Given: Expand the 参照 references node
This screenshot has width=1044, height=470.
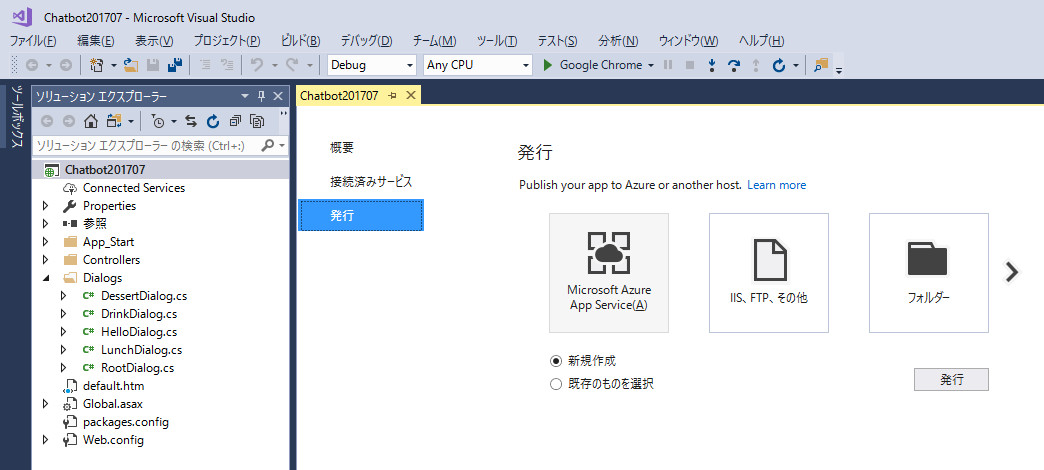Looking at the screenshot, I should pos(45,224).
